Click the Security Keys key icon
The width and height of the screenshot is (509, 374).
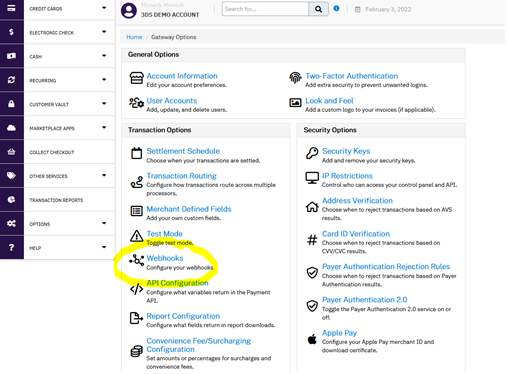coord(312,153)
